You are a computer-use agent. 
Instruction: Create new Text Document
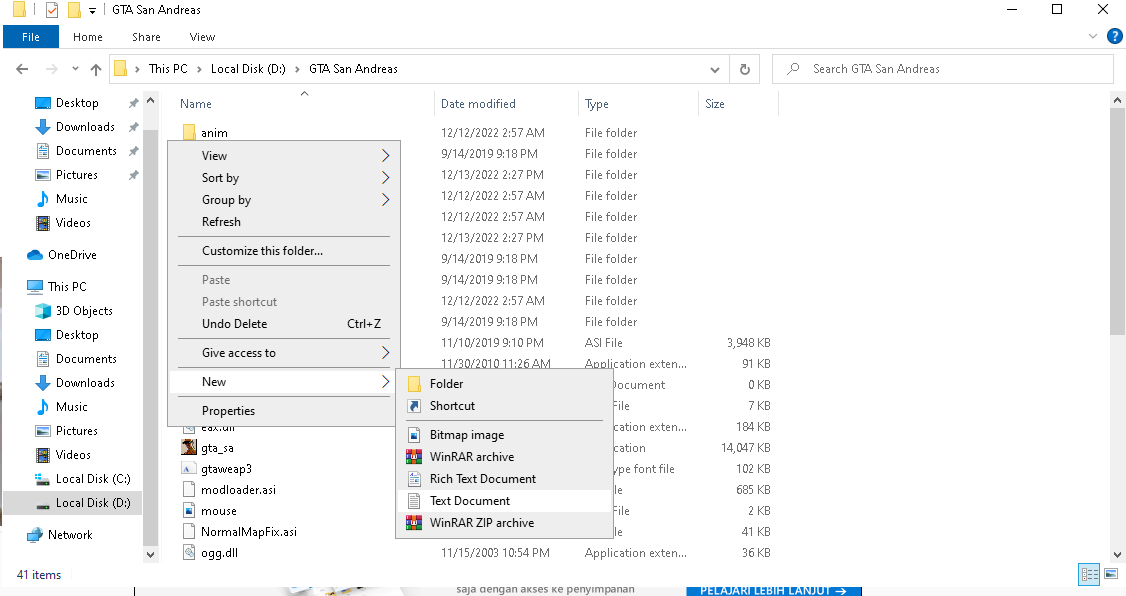(504, 501)
